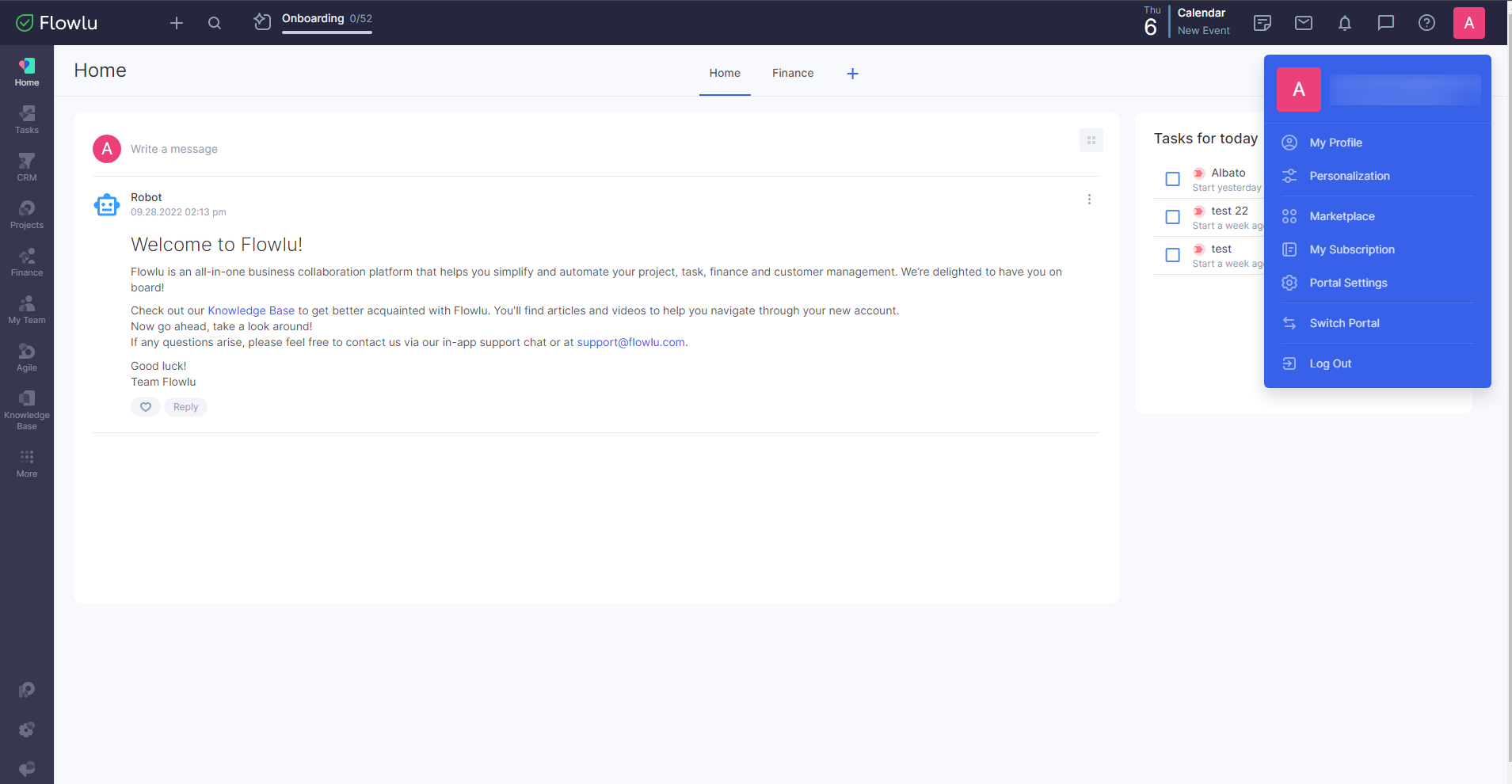The image size is (1512, 784).
Task: Check off the test 22 task
Action: click(1173, 217)
